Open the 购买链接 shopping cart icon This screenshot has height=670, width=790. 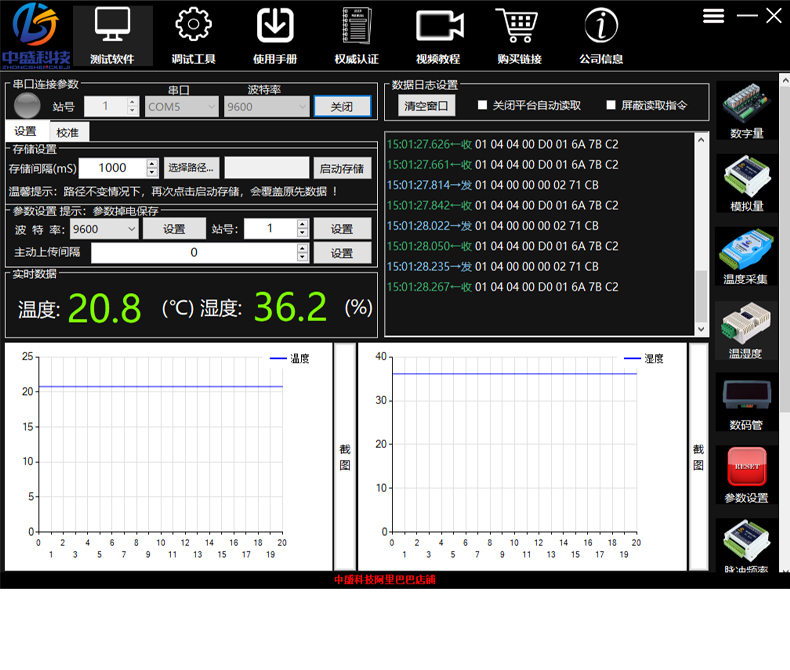tap(518, 26)
